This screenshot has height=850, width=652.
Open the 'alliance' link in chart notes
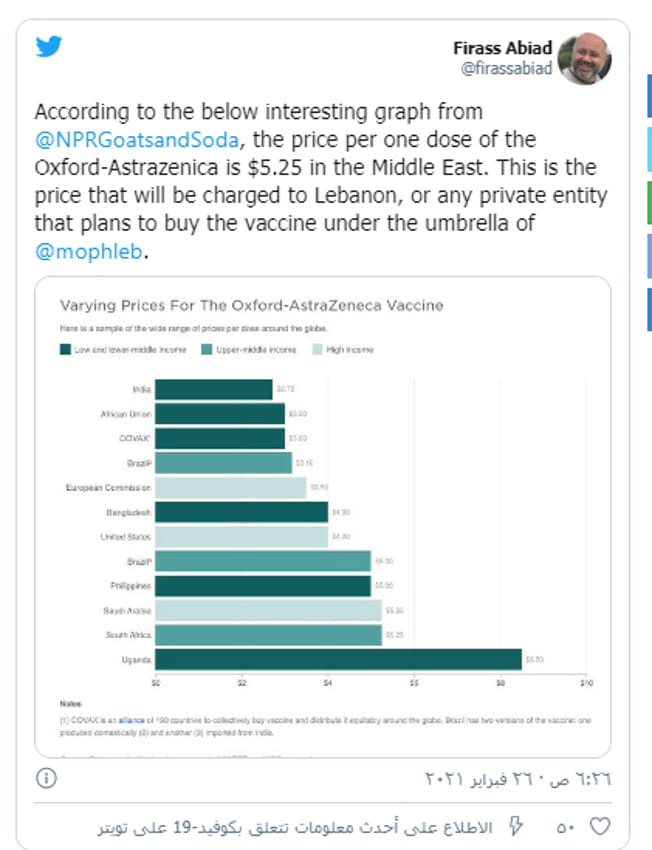[x=131, y=720]
